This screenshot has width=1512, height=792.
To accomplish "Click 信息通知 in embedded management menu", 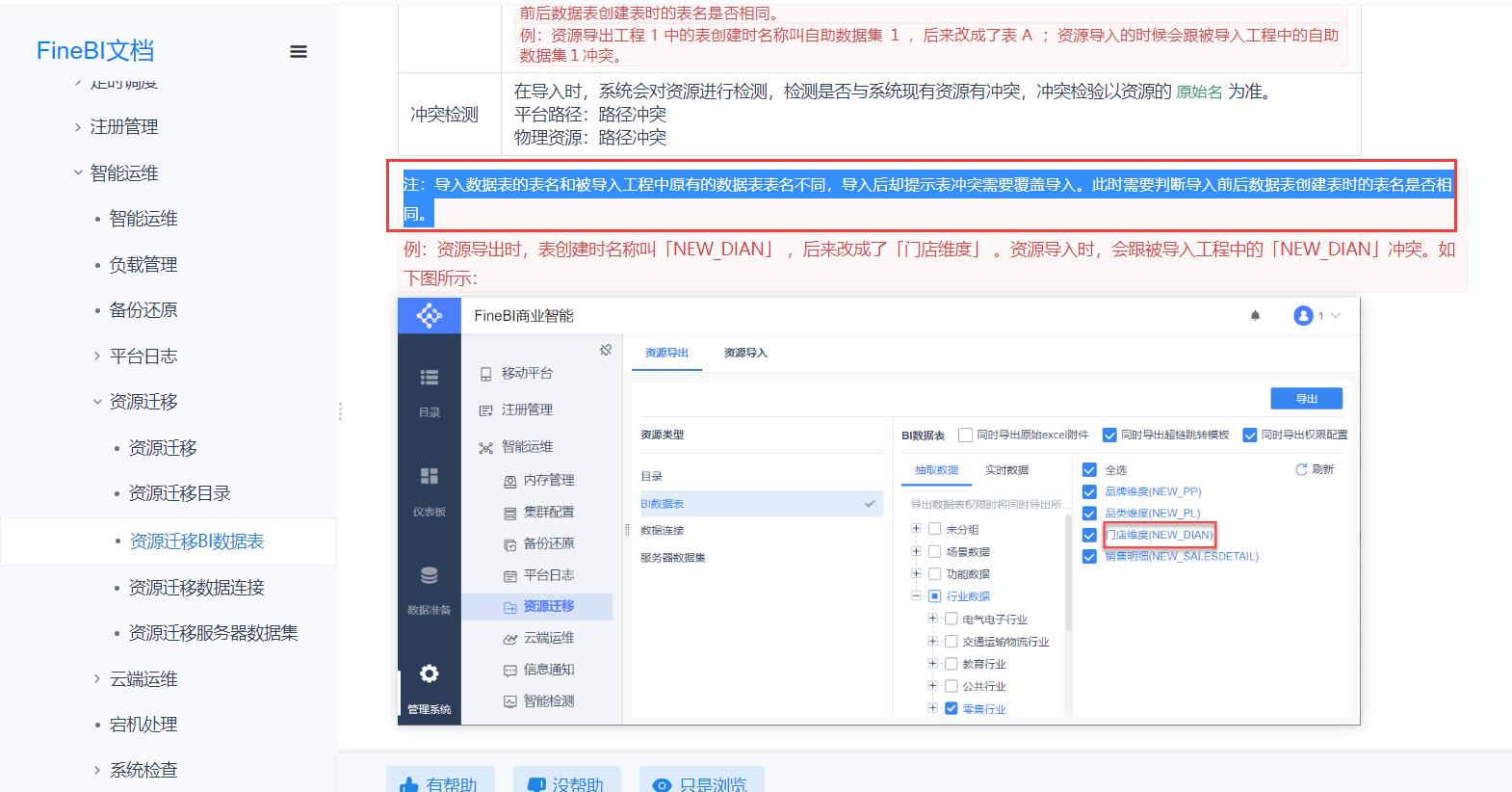I will [x=549, y=670].
